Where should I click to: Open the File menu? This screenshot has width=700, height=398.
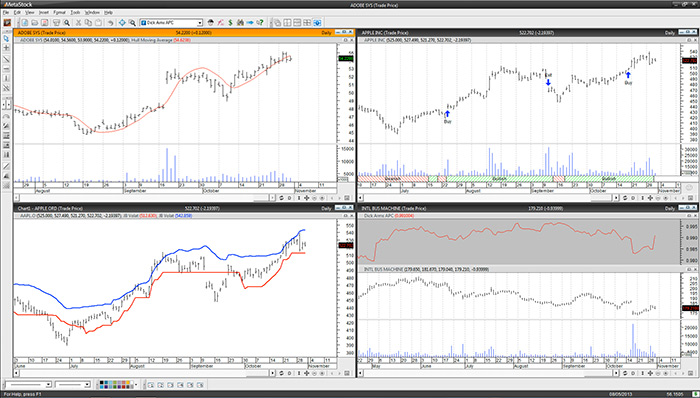[6, 12]
